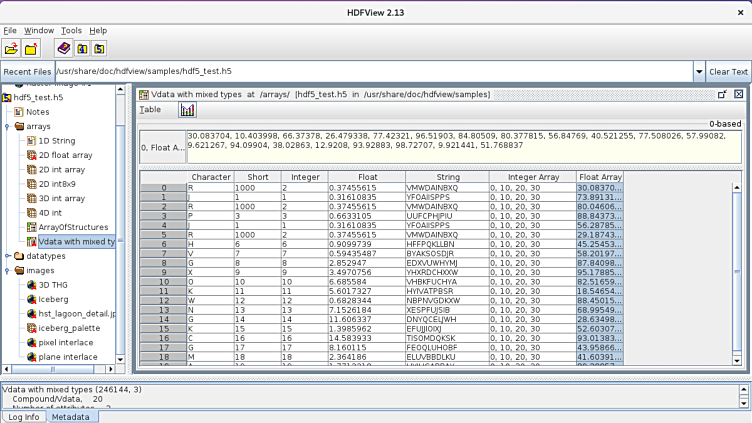Open the iceberg_palette item
The image size is (752, 423).
tap(69, 327)
